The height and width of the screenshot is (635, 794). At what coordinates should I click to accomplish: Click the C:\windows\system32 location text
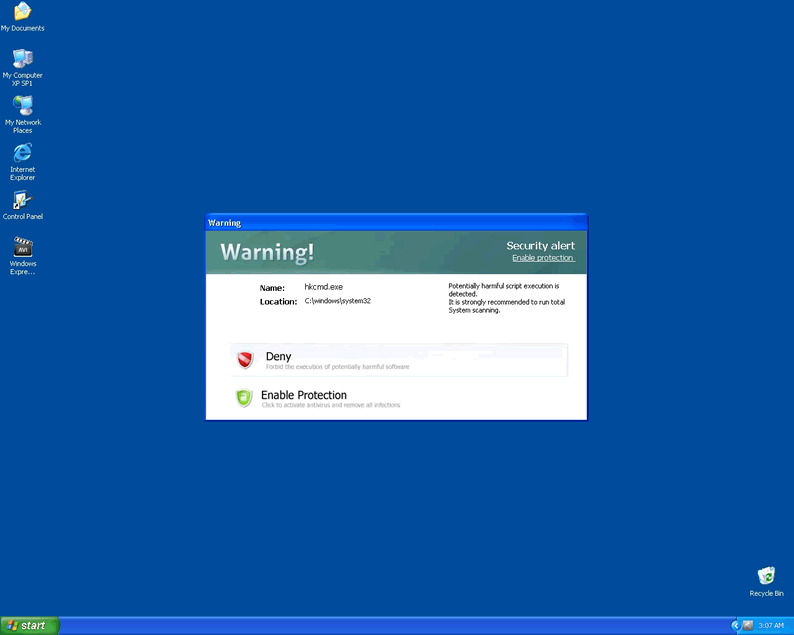(337, 301)
